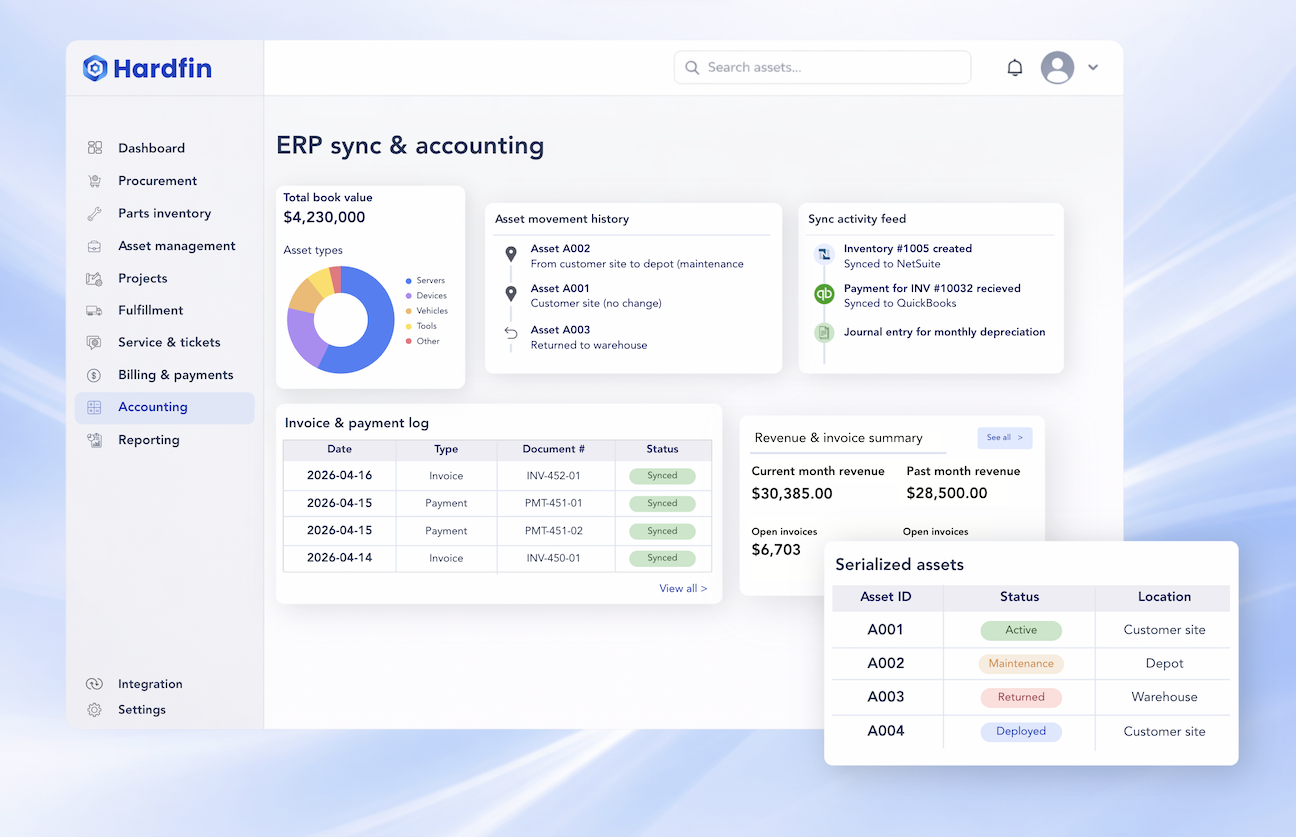Click the INV-452-01 document number
This screenshot has height=837, width=1296.
553,476
